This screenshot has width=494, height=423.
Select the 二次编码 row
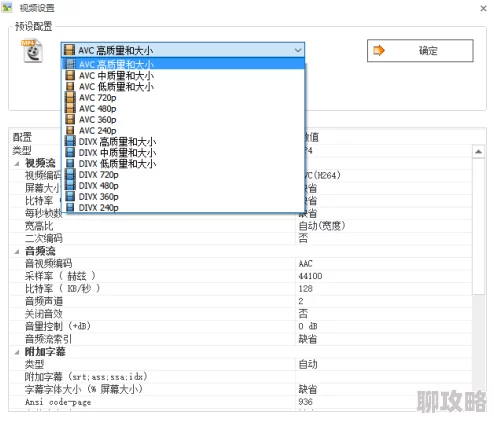click(241, 238)
